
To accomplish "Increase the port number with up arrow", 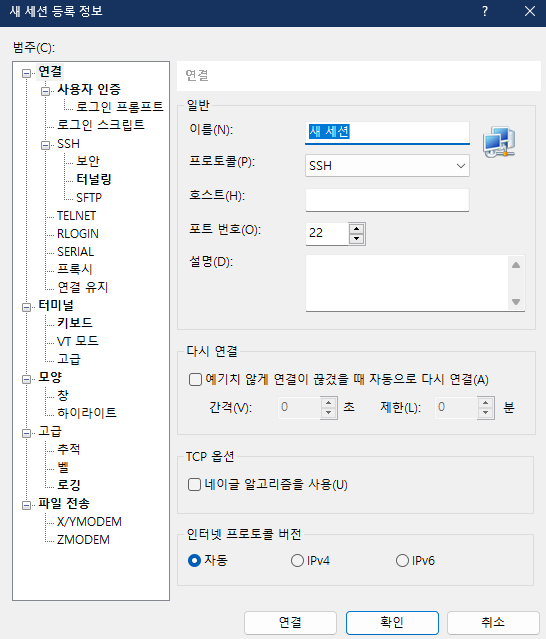I will (357, 229).
